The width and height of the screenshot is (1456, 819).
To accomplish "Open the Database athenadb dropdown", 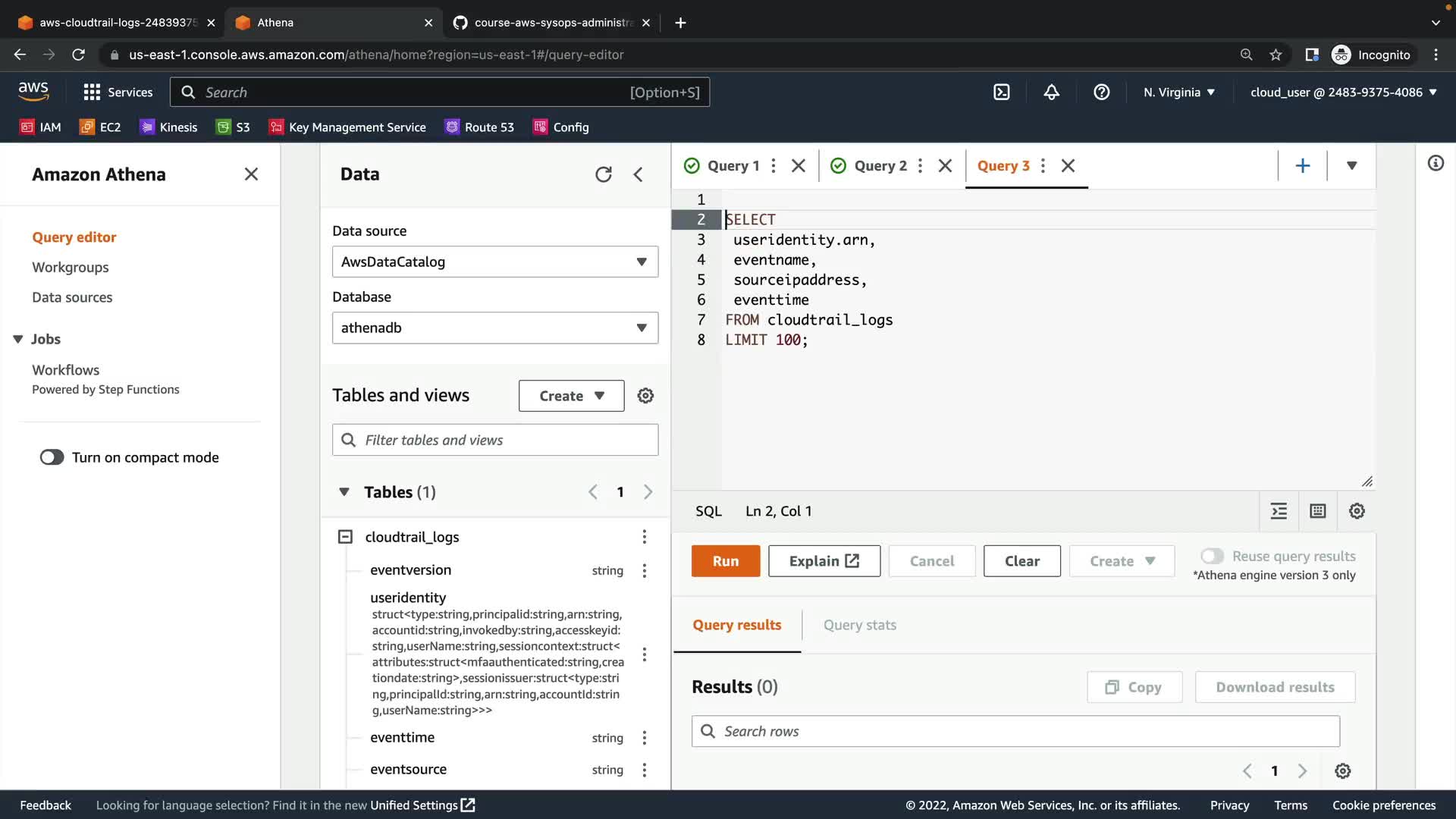I will click(494, 328).
